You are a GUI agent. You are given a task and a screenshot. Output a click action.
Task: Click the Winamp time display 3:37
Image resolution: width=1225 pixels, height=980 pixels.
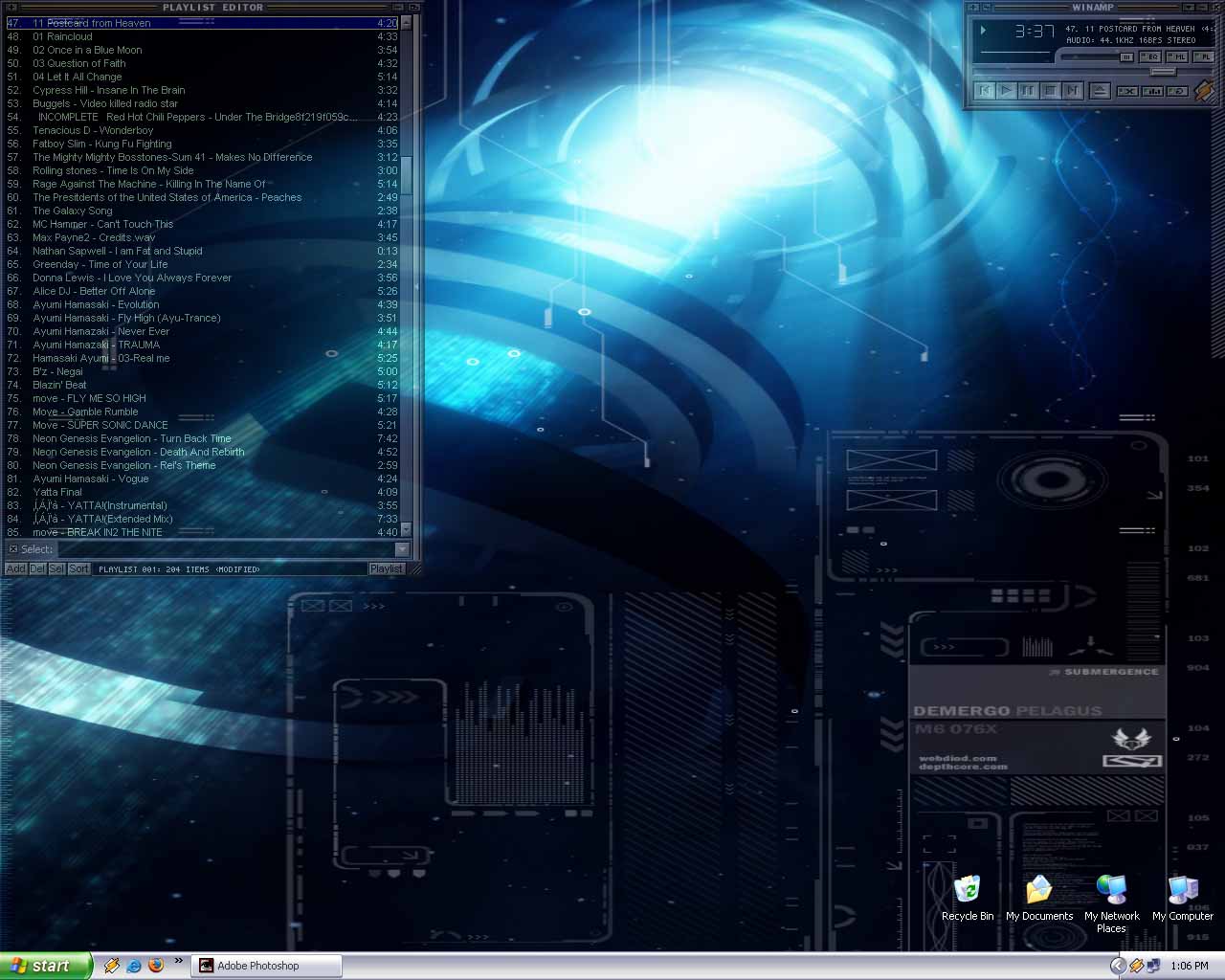click(x=1035, y=32)
